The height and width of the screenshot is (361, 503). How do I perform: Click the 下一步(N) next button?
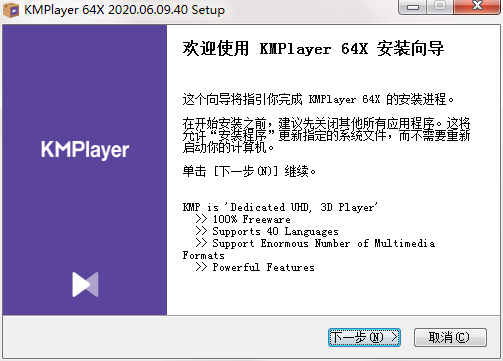tap(364, 337)
